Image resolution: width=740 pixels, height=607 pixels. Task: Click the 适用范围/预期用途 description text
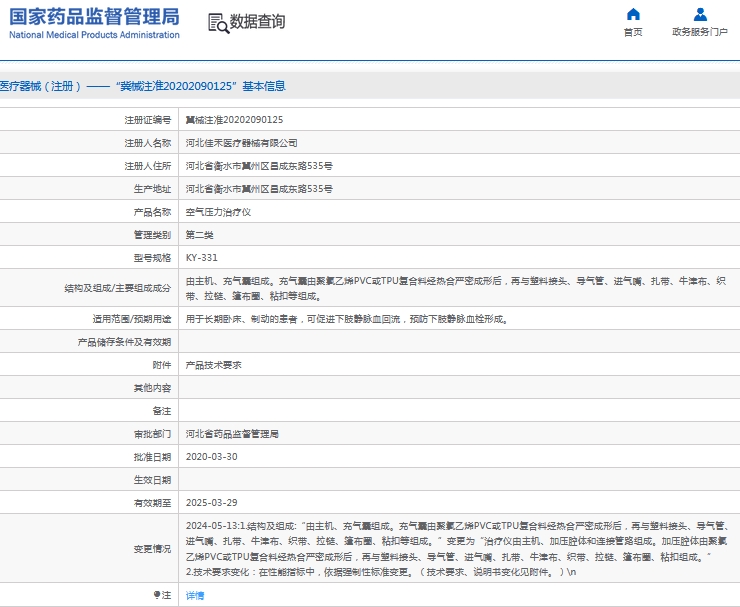point(347,319)
